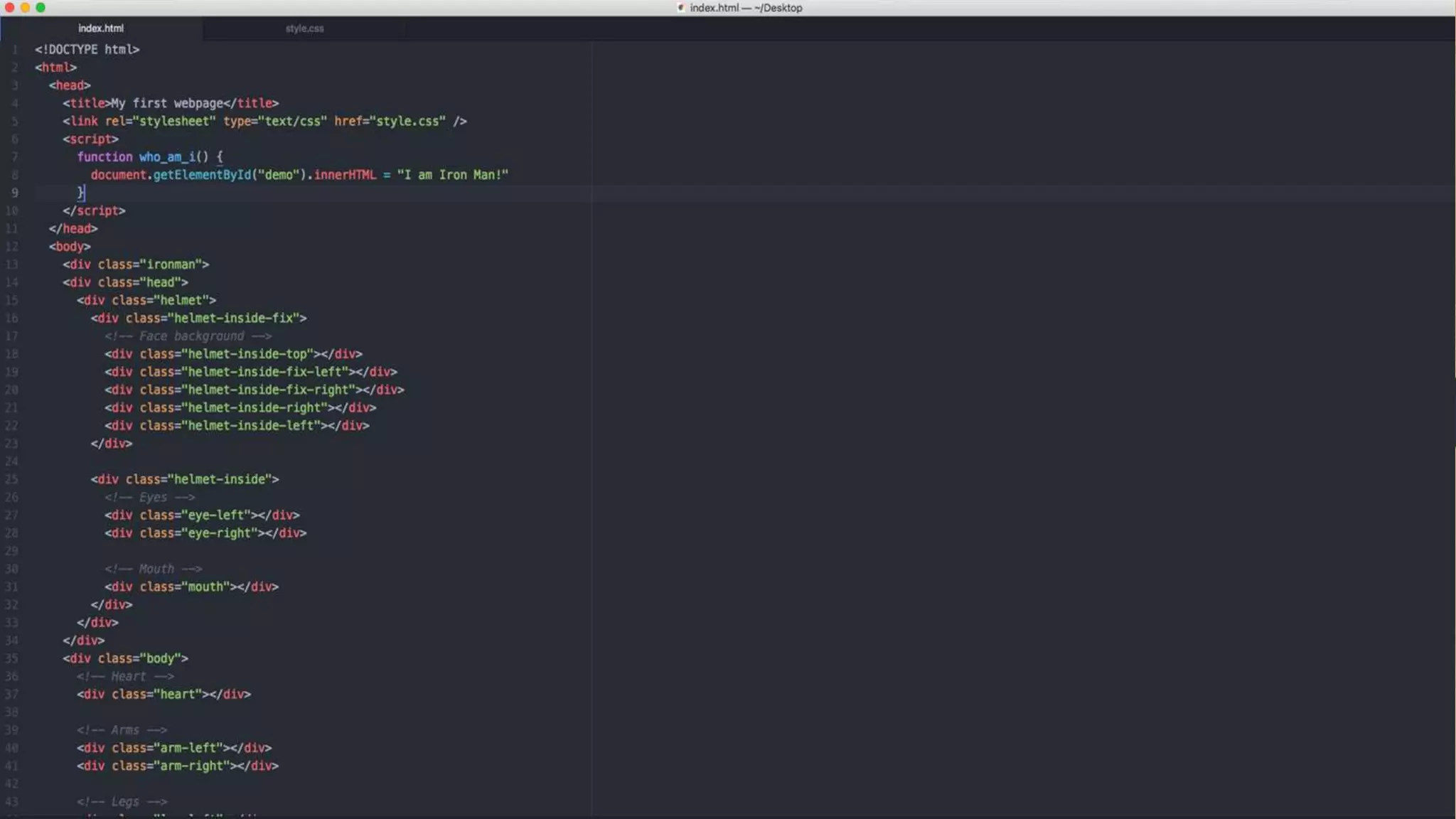Image resolution: width=1456 pixels, height=819 pixels.
Task: Maximize window with green button
Action: click(41, 8)
